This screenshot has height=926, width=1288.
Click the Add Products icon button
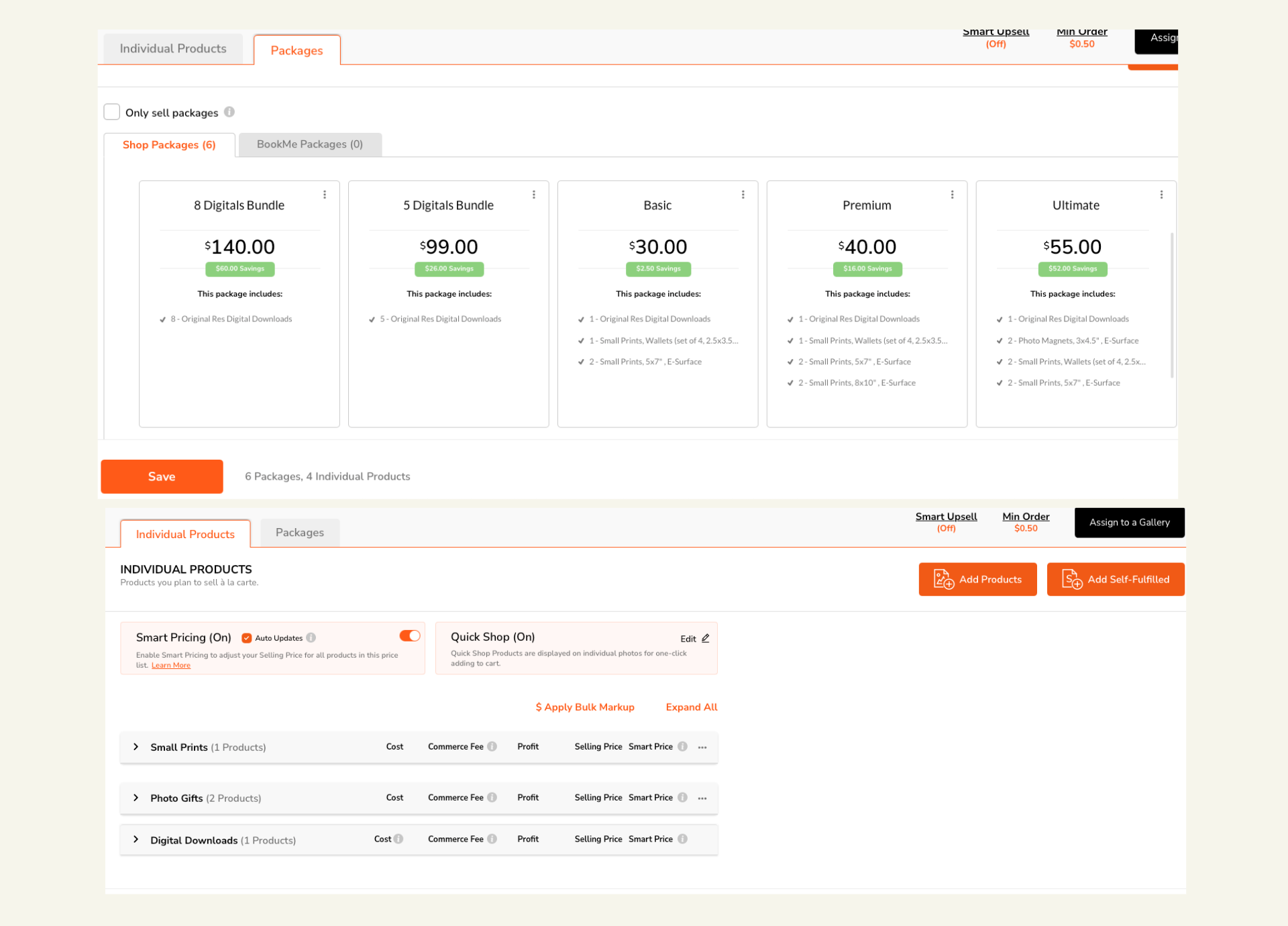[943, 579]
